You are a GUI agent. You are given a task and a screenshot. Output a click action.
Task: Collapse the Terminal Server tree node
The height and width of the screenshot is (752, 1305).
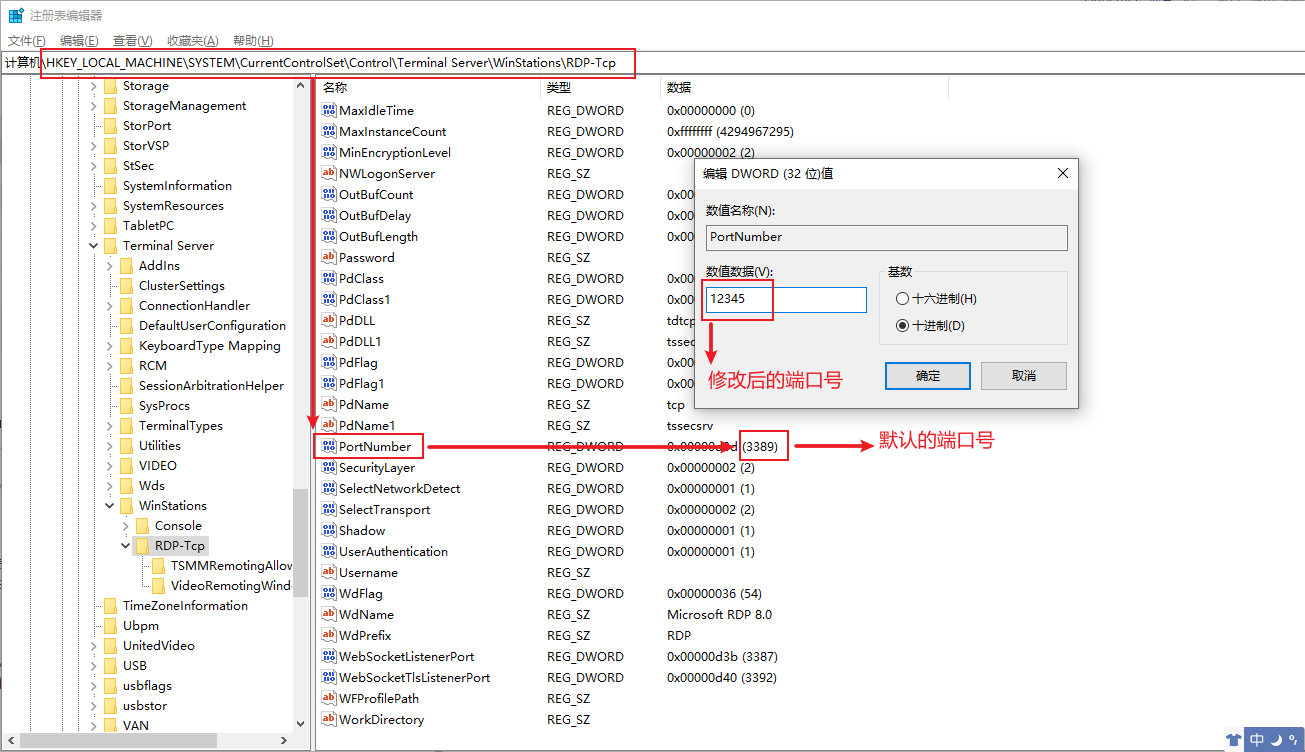[x=94, y=245]
